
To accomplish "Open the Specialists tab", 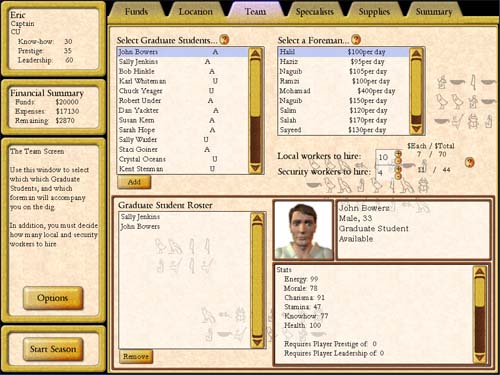I will pyautogui.click(x=314, y=12).
